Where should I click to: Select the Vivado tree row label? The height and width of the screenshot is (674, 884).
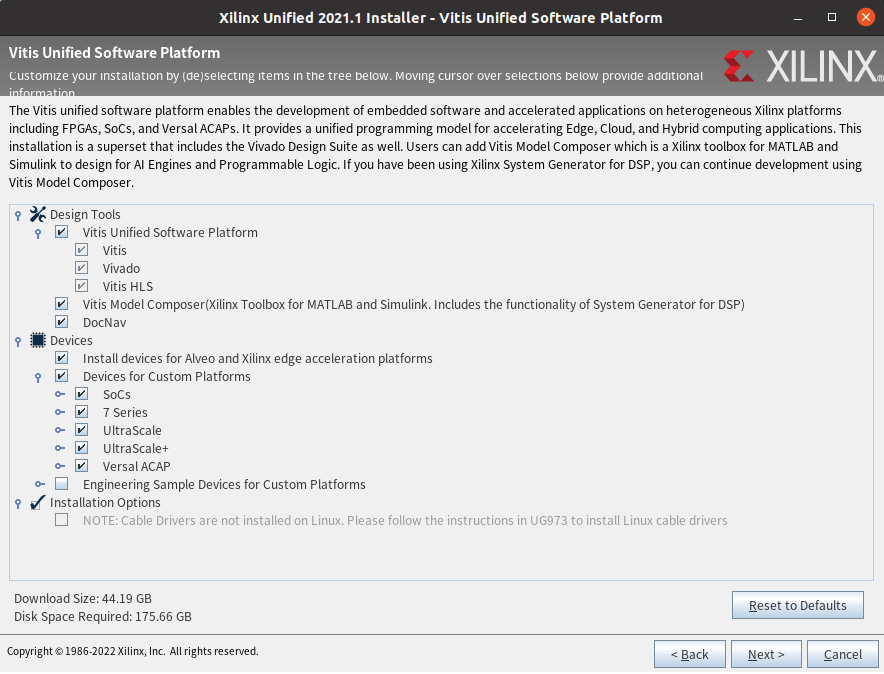point(121,269)
